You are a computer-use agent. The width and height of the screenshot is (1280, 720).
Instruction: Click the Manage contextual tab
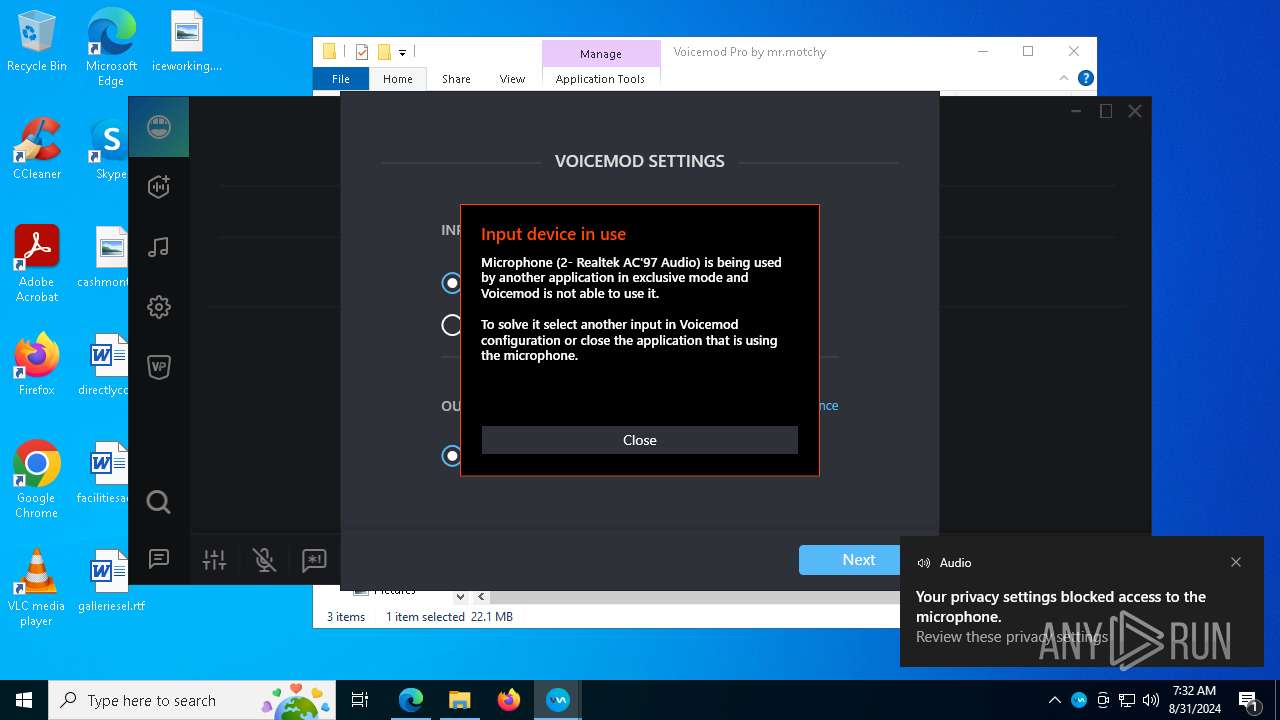point(600,54)
